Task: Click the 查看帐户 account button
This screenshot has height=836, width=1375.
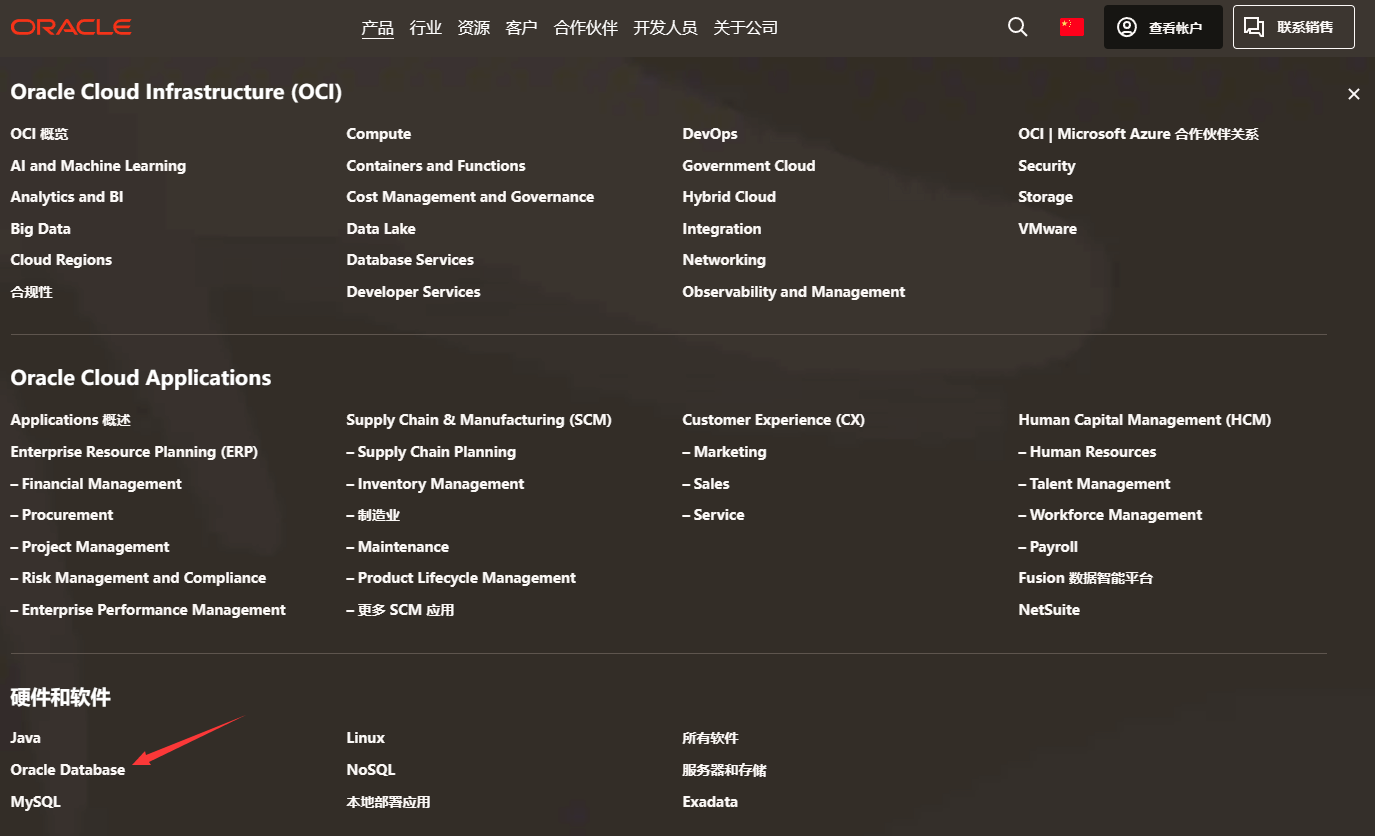Action: click(1163, 27)
